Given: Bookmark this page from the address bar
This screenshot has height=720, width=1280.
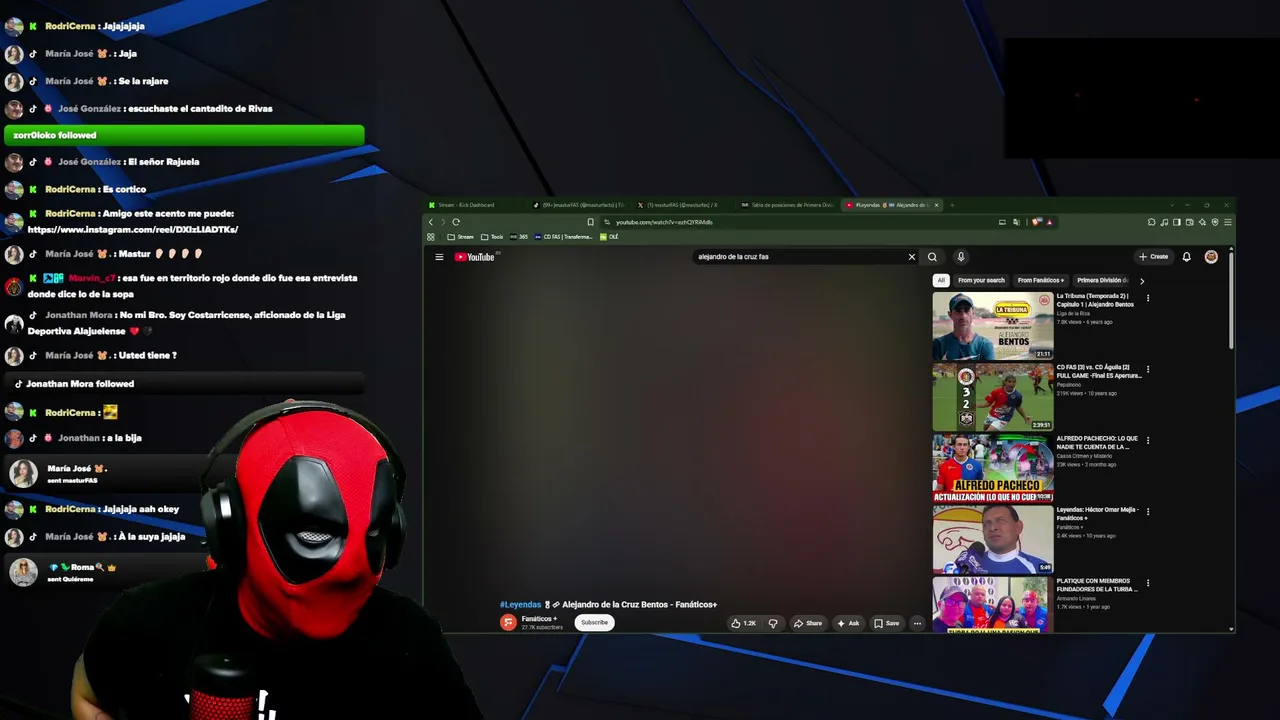Looking at the screenshot, I should click(590, 222).
